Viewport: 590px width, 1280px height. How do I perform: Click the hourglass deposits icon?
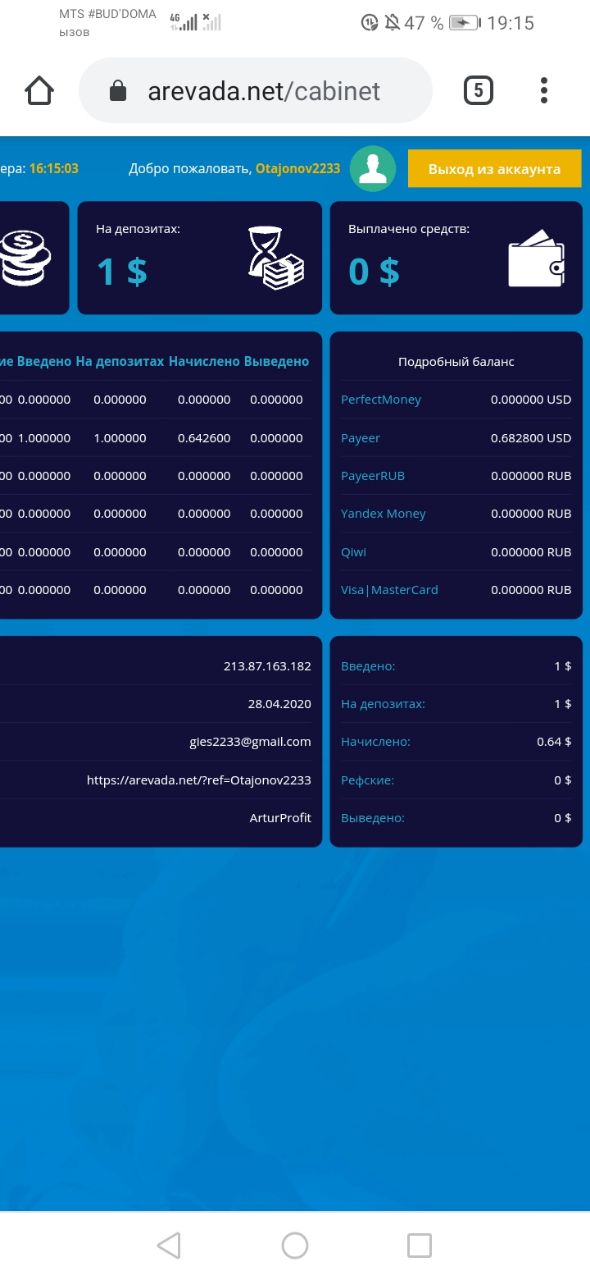[x=276, y=259]
